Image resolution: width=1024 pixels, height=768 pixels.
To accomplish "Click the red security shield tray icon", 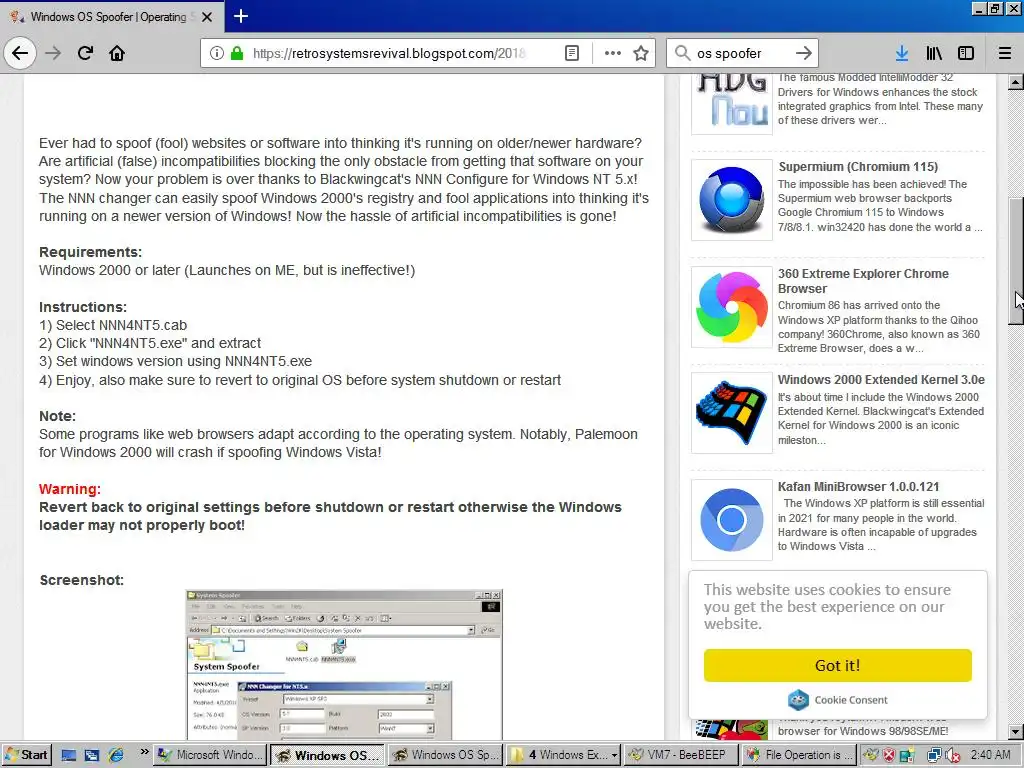I will coord(889,756).
